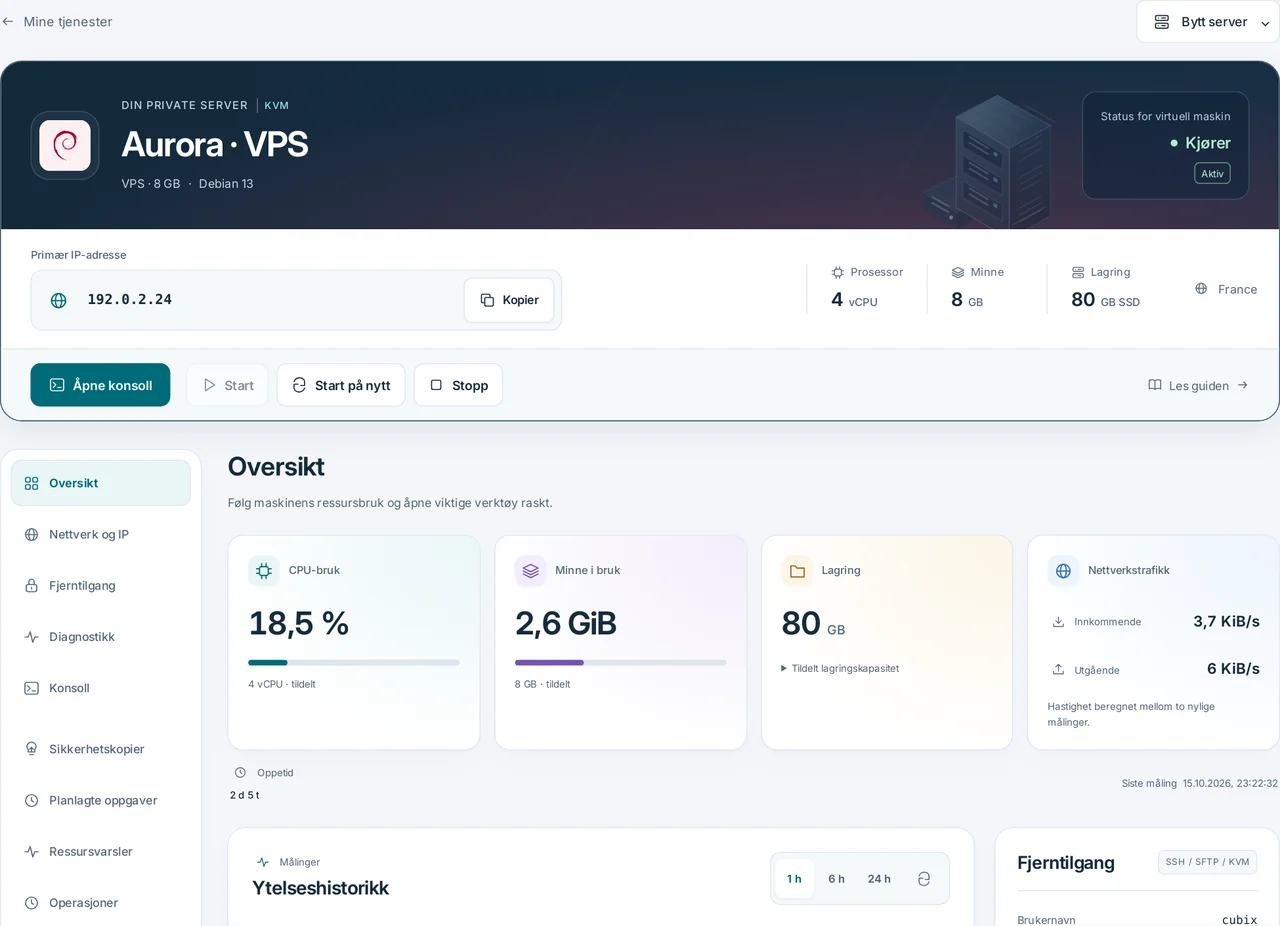
Task: Click the 2 d 5 t uptime value
Action: [x=245, y=795]
